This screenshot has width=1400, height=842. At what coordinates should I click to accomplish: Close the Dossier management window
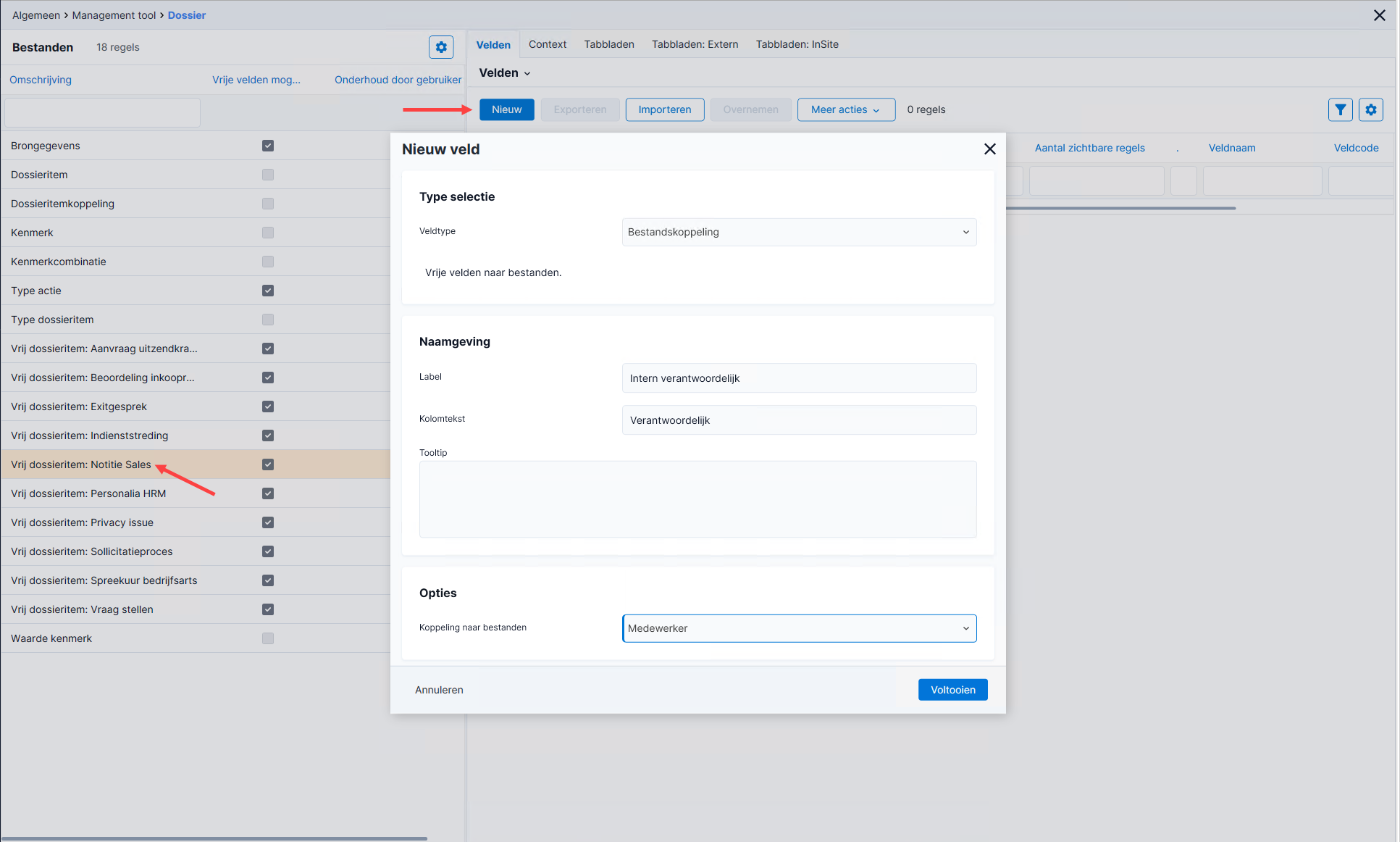[1379, 15]
